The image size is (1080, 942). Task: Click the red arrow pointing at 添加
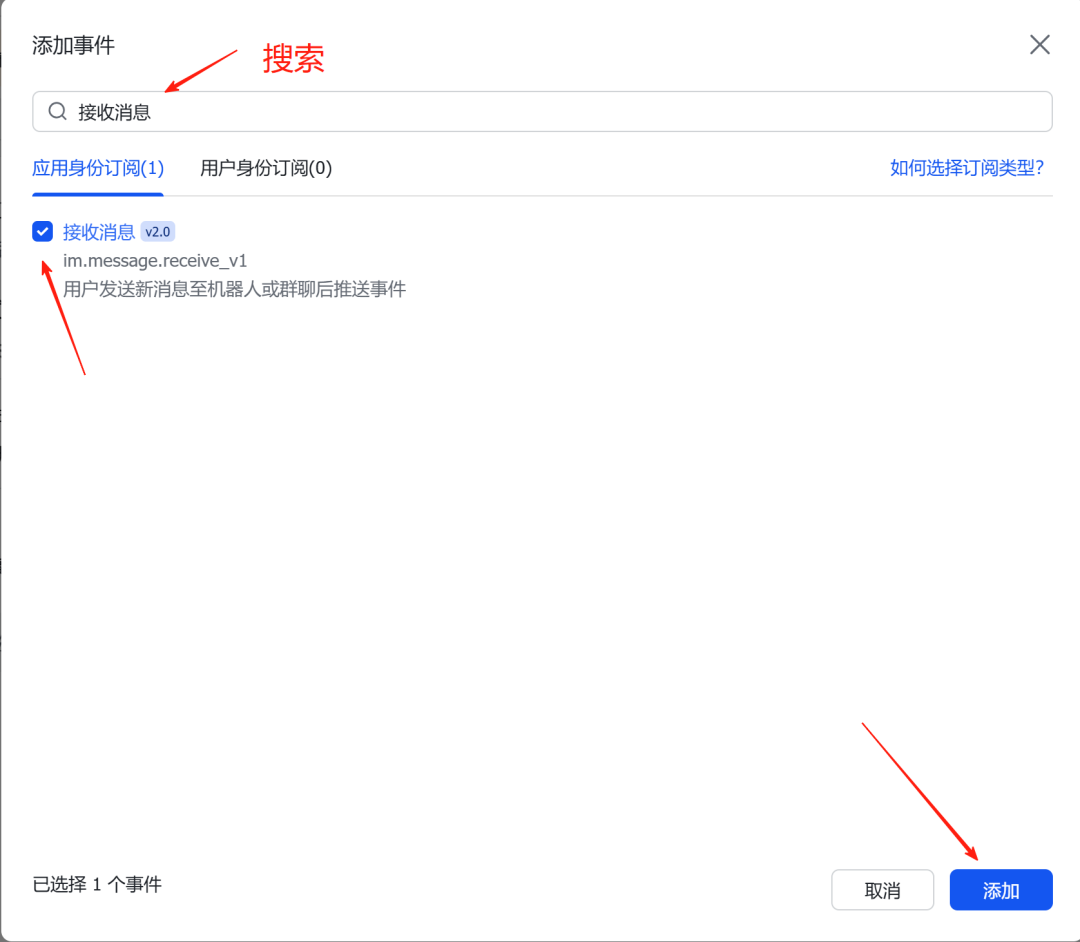coord(918,790)
